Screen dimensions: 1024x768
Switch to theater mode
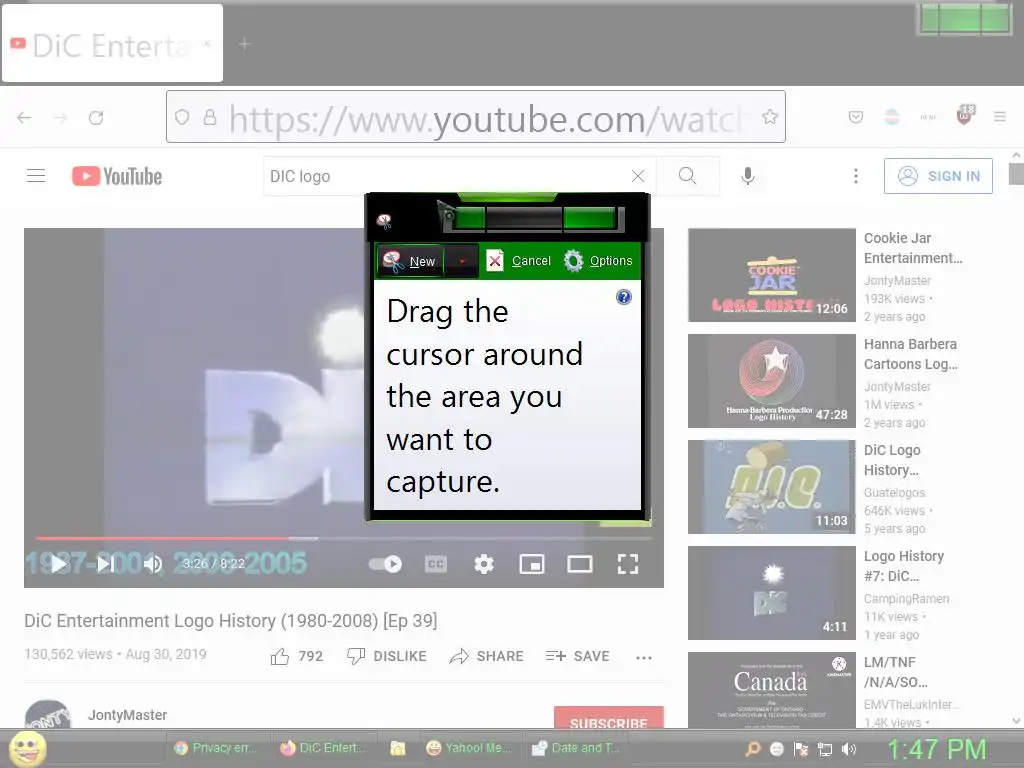[579, 564]
